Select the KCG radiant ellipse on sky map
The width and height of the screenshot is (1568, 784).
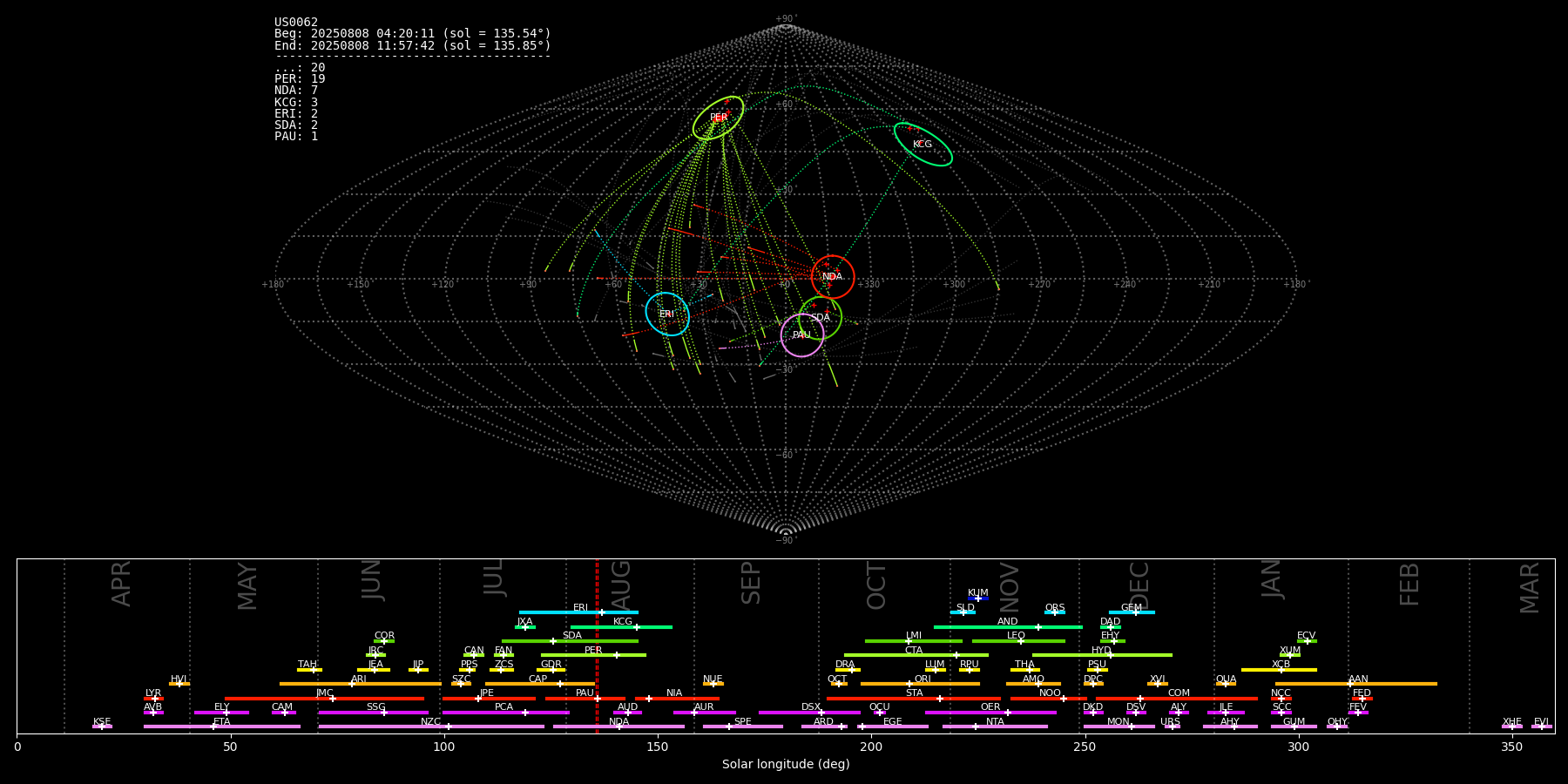pyautogui.click(x=923, y=145)
